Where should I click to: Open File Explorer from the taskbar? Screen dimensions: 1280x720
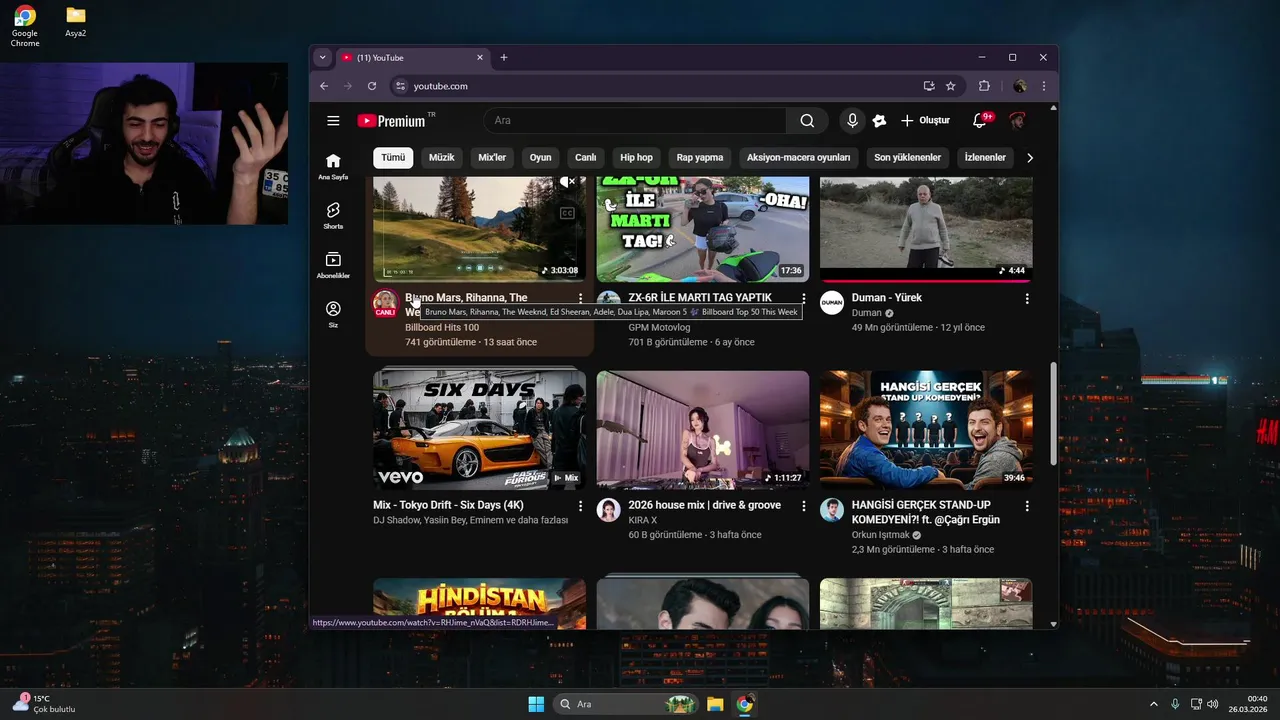[x=715, y=704]
